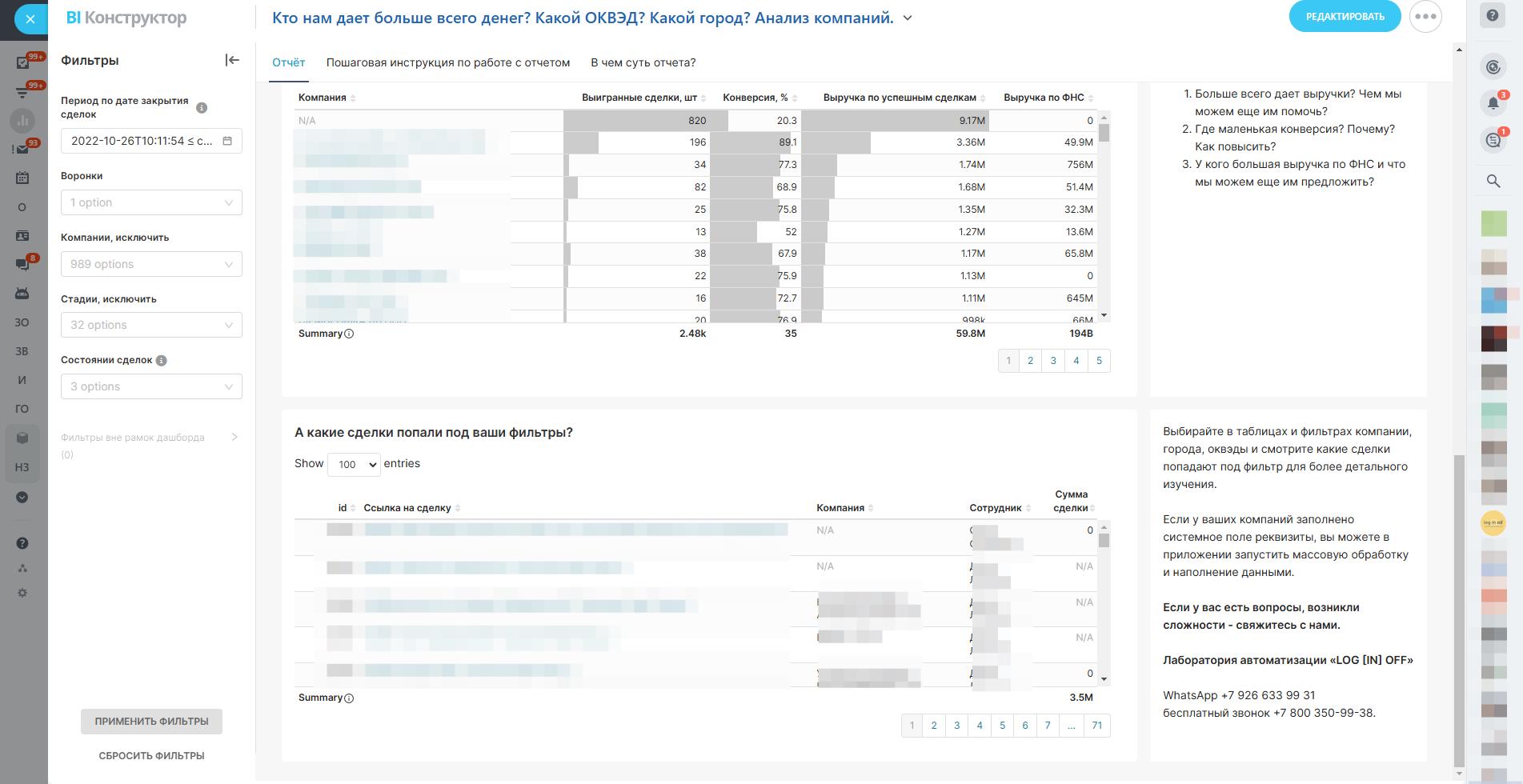Open the yellow log in off avatar
This screenshot has width=1523, height=784.
1493,523
